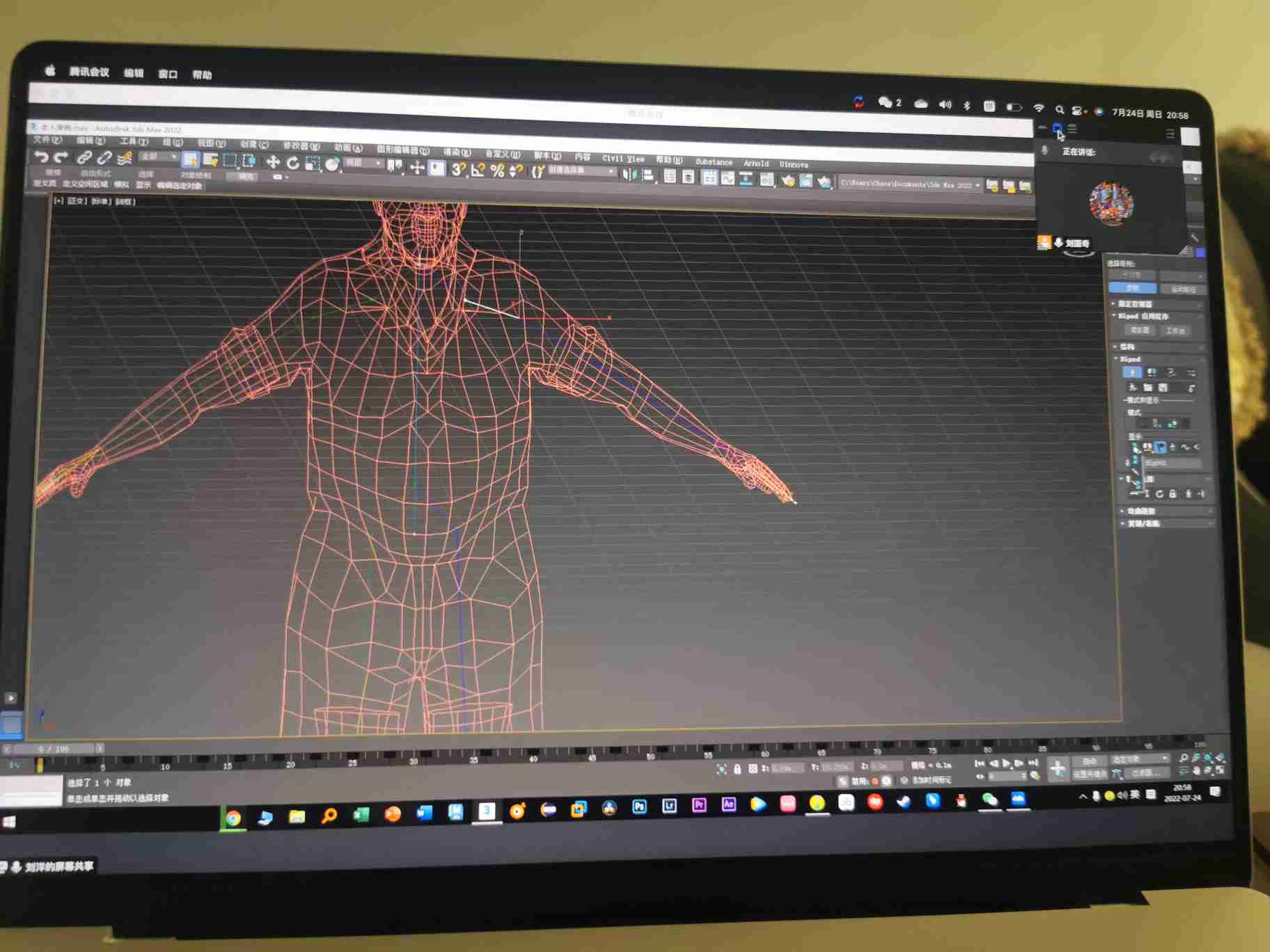Open the 工具 (Tools) menu
Viewport: 1270px width, 952px height.
134,141
